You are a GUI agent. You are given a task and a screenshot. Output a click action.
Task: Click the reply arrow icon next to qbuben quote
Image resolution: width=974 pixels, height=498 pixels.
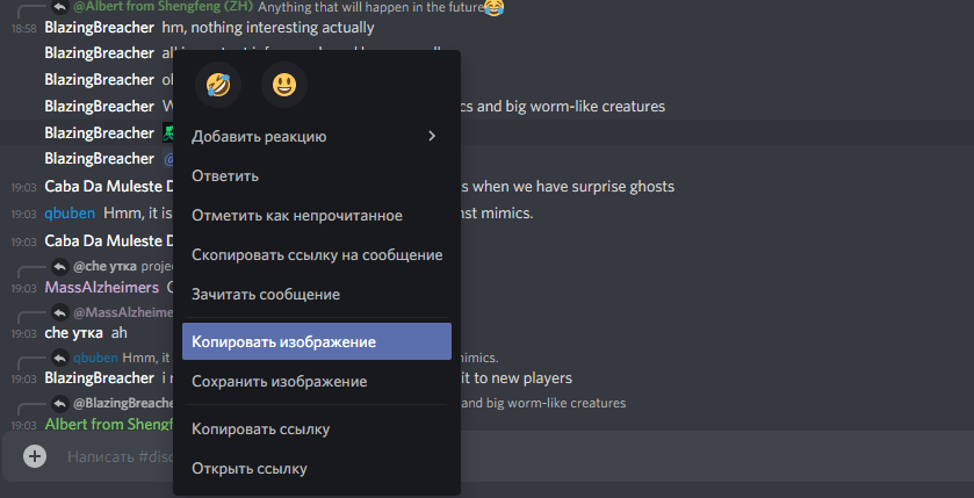(60, 358)
